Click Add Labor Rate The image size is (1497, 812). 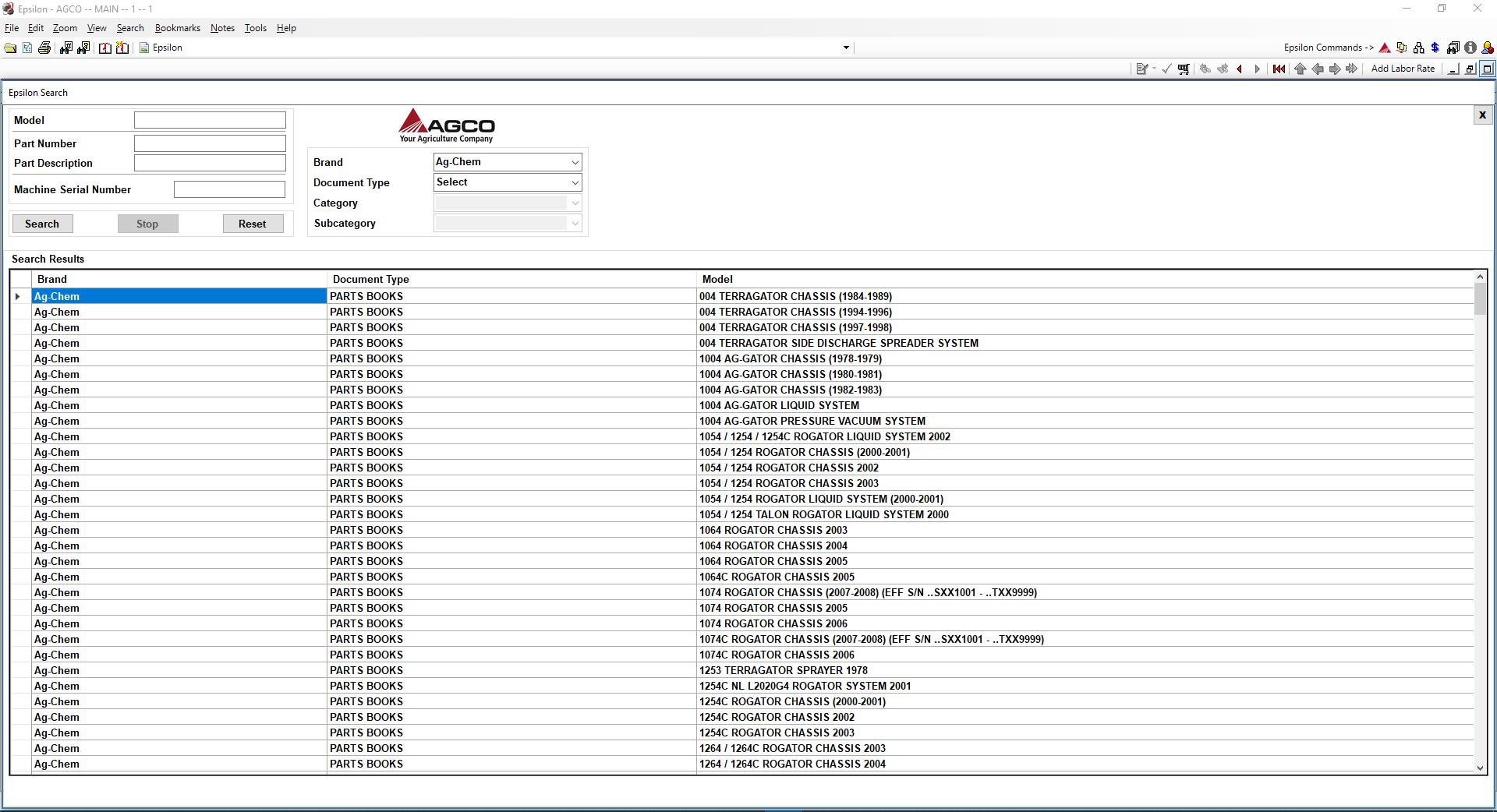1403,69
